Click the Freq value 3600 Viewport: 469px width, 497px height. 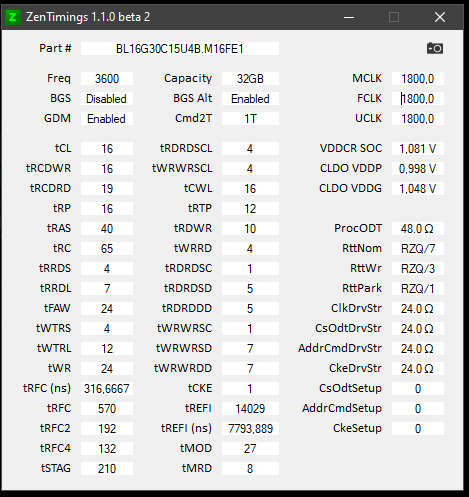107,79
